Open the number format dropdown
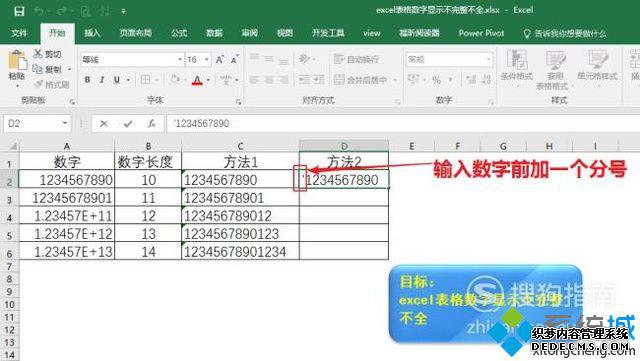 coord(489,60)
